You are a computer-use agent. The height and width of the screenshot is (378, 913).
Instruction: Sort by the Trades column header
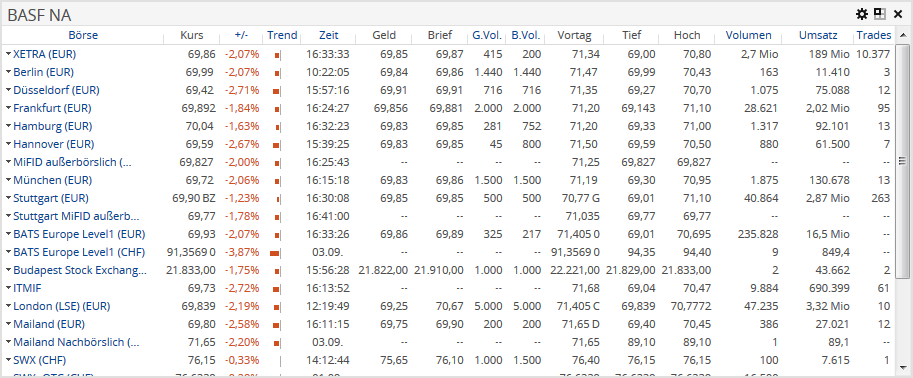click(x=873, y=36)
